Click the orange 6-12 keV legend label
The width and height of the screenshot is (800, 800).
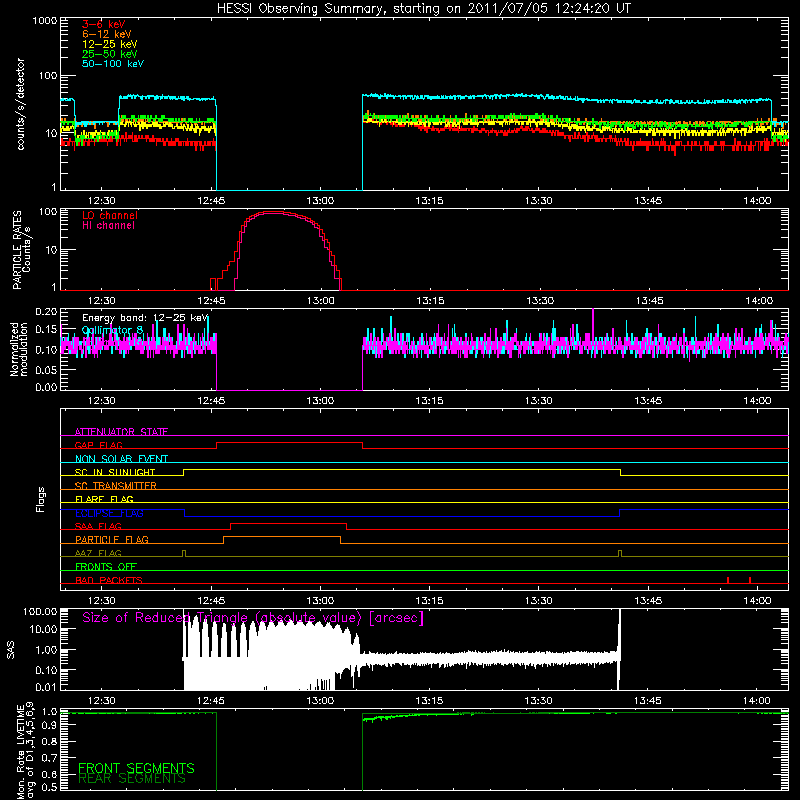pyautogui.click(x=106, y=34)
